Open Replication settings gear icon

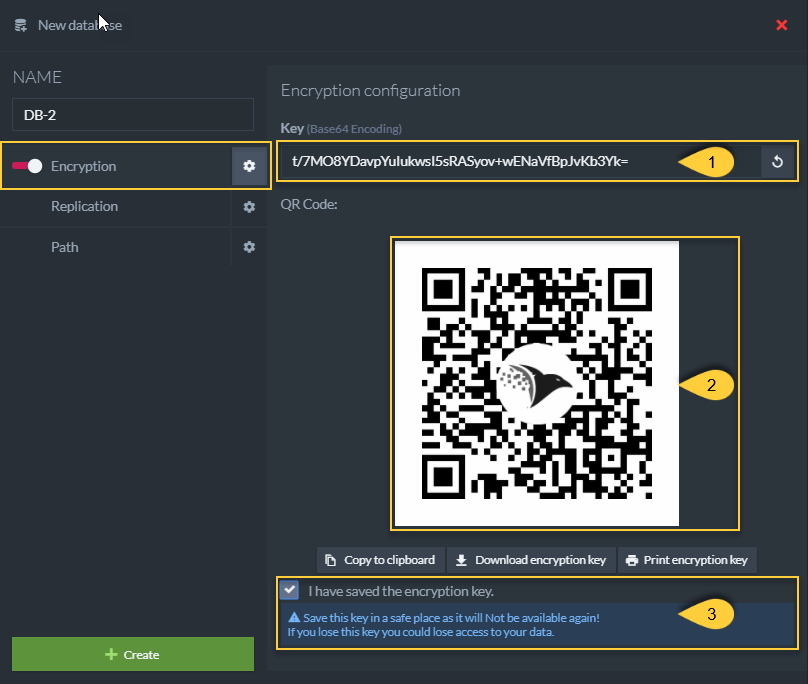pyautogui.click(x=249, y=207)
